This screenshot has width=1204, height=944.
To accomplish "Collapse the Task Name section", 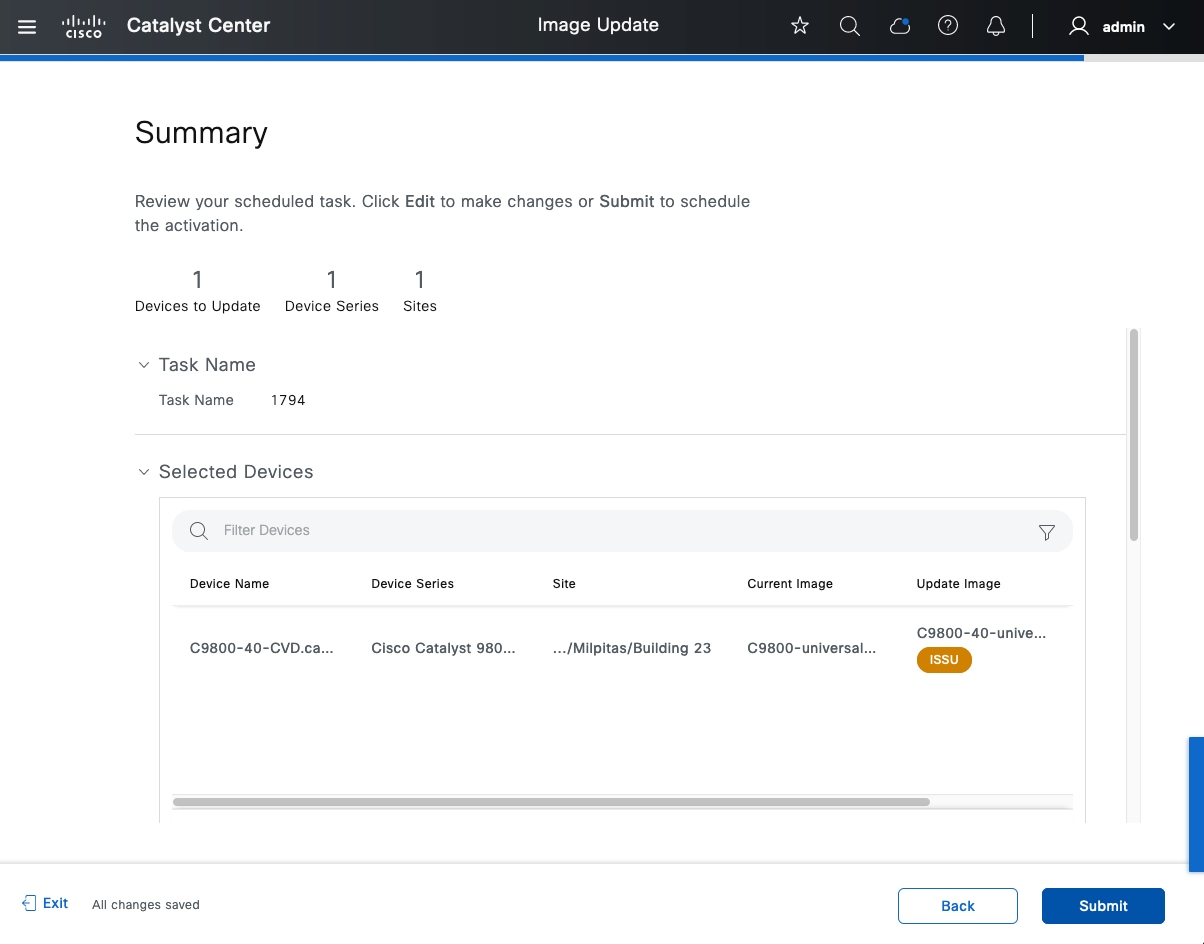I will point(144,365).
